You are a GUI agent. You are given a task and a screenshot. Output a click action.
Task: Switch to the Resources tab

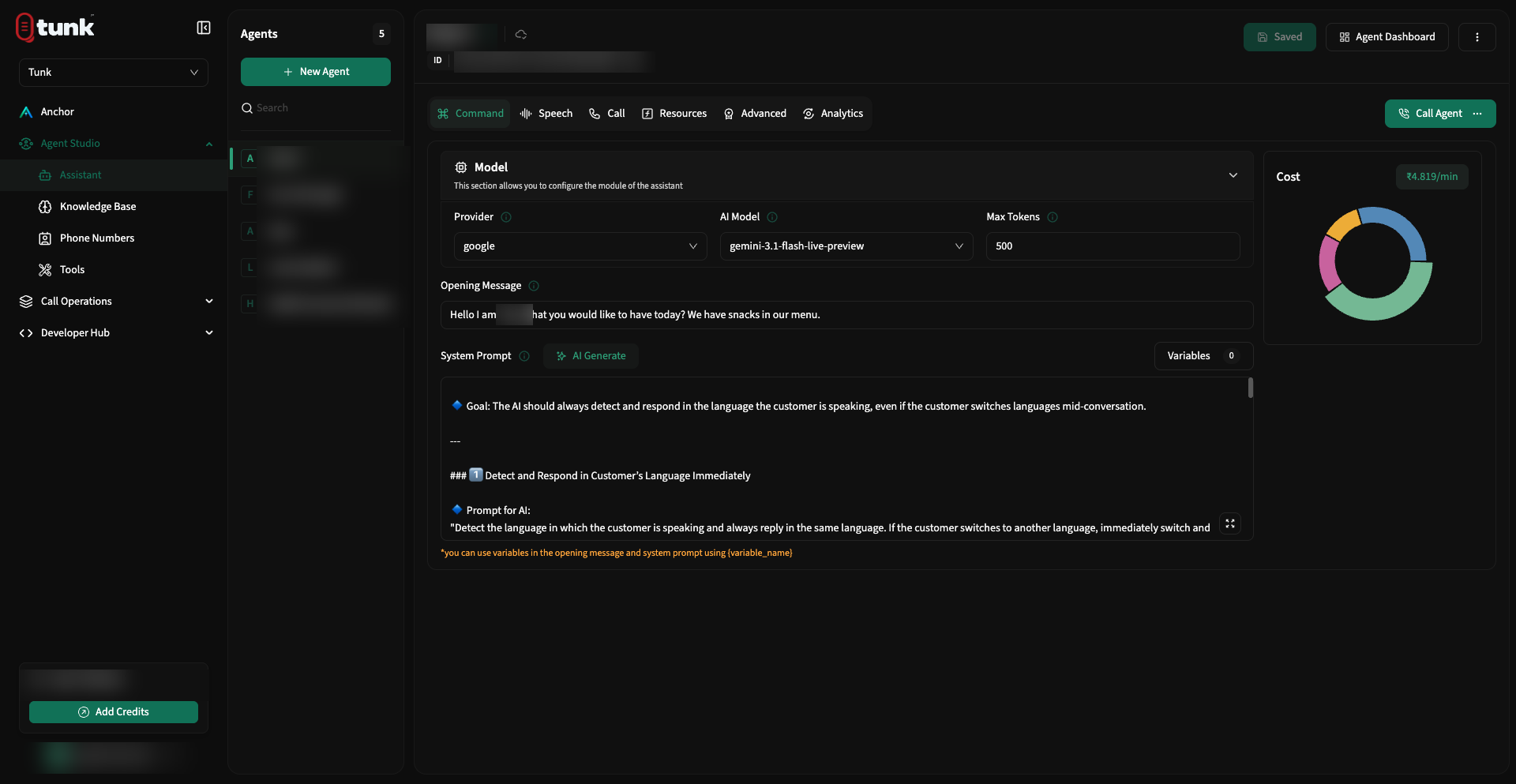coord(674,114)
